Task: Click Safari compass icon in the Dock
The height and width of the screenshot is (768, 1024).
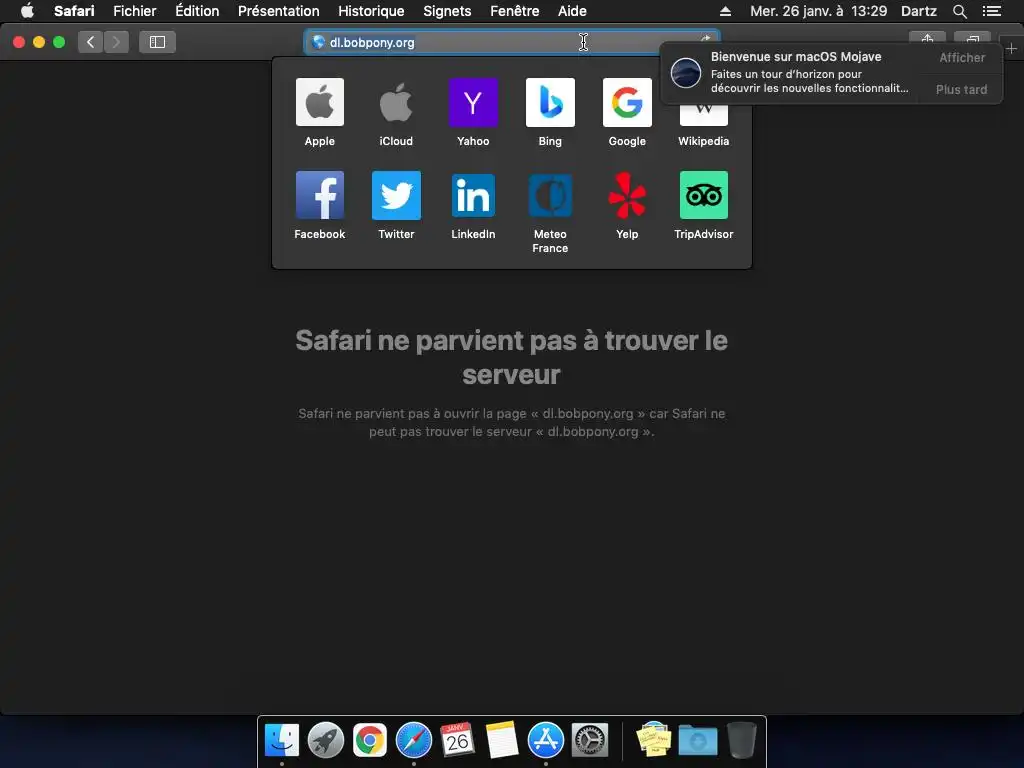Action: click(x=413, y=740)
